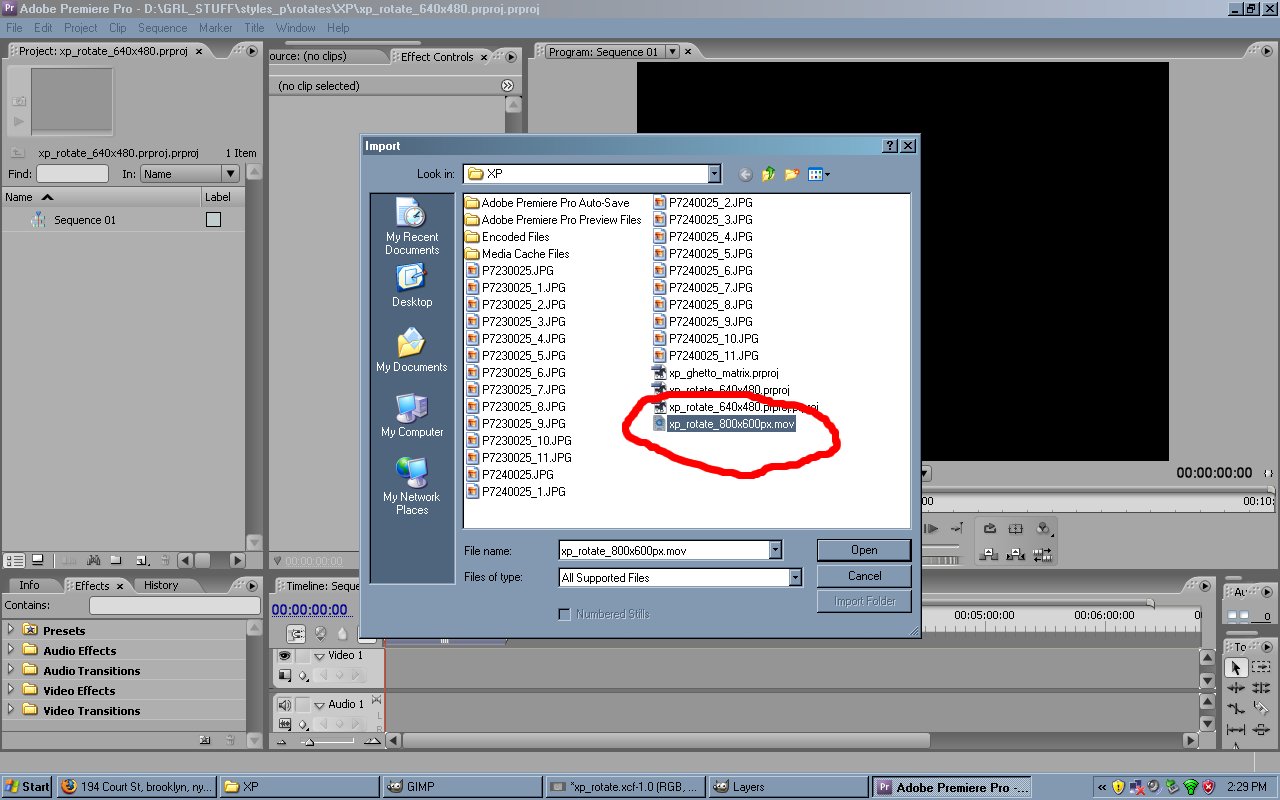This screenshot has height=800, width=1280.
Task: Toggle Safe Margins in Program monitor
Action: coord(1015,528)
